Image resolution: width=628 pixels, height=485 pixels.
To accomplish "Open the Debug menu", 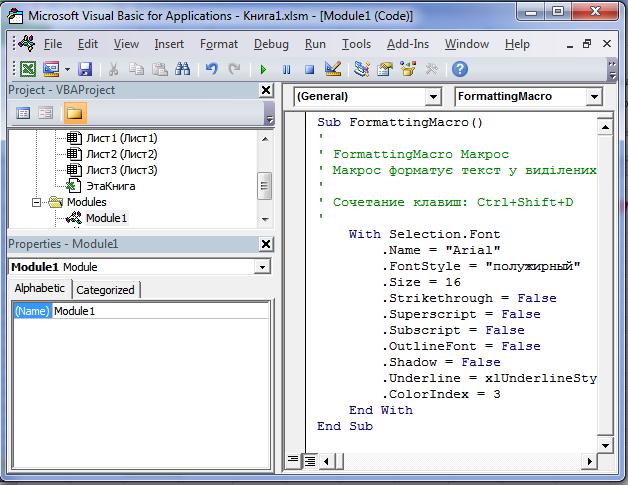I will click(271, 44).
